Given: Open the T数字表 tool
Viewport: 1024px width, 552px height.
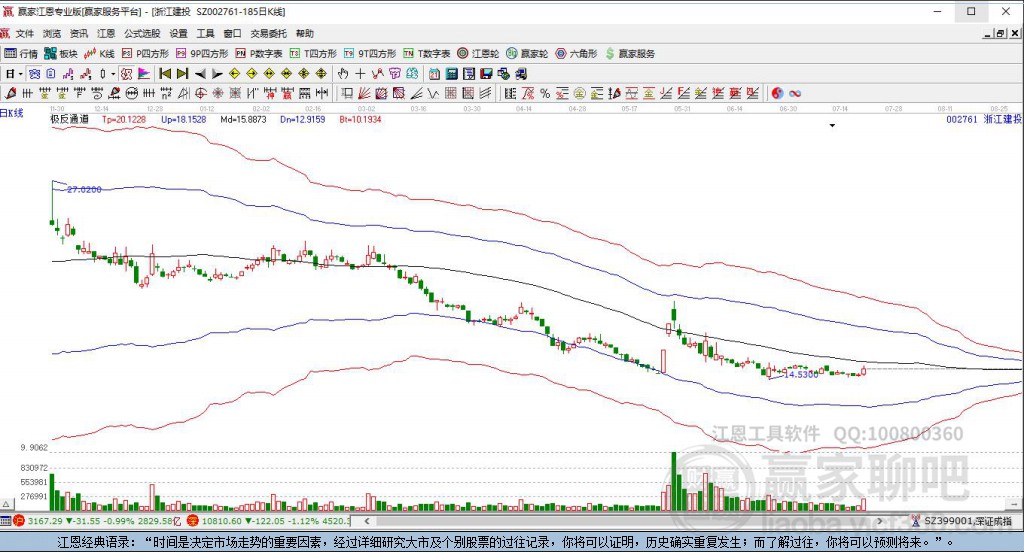Looking at the screenshot, I should pyautogui.click(x=426, y=54).
